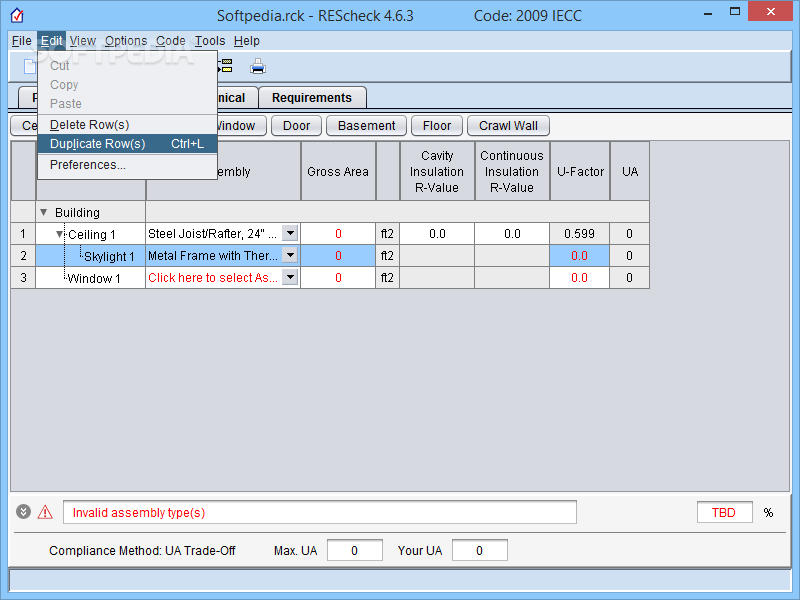Click the printer icon in toolbar
Viewport: 800px width, 600px height.
(258, 66)
